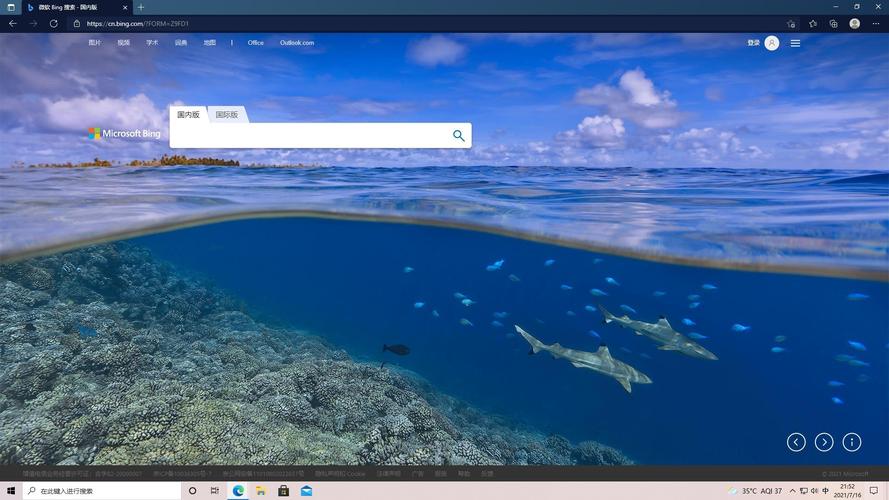Show the previous background image

[x=796, y=442]
